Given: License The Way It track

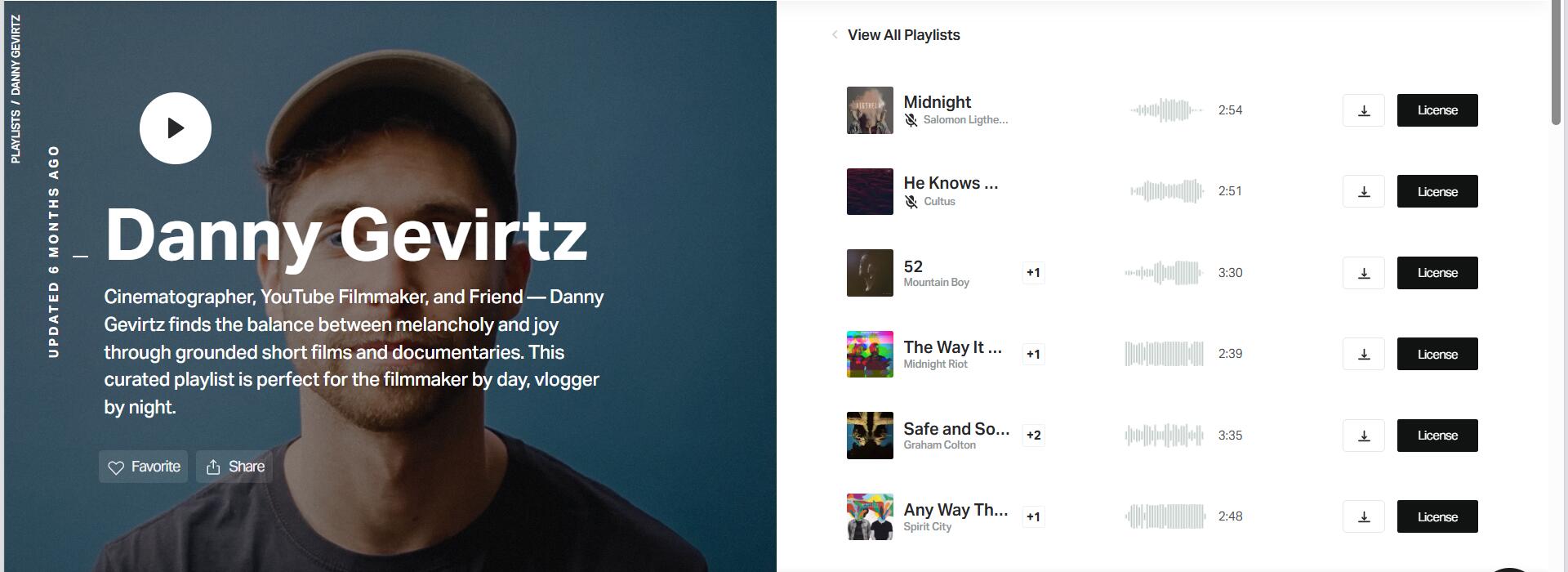Looking at the screenshot, I should [x=1437, y=354].
